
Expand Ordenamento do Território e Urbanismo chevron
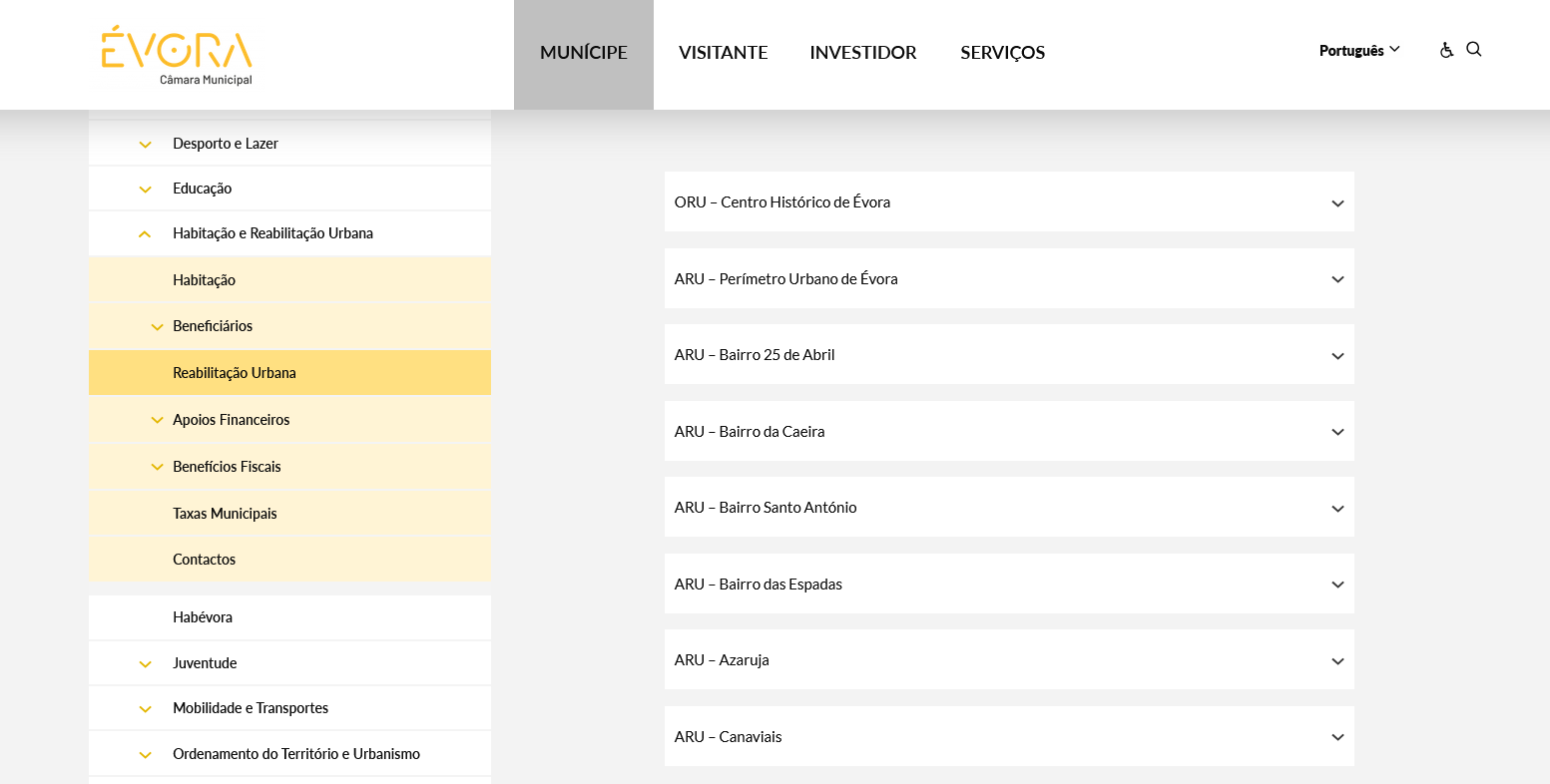click(x=145, y=755)
